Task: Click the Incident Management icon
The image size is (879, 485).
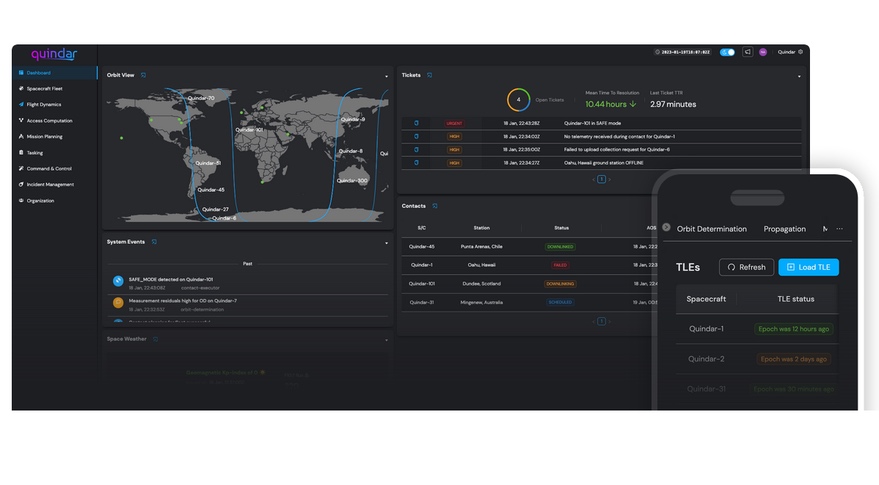Action: (x=21, y=184)
